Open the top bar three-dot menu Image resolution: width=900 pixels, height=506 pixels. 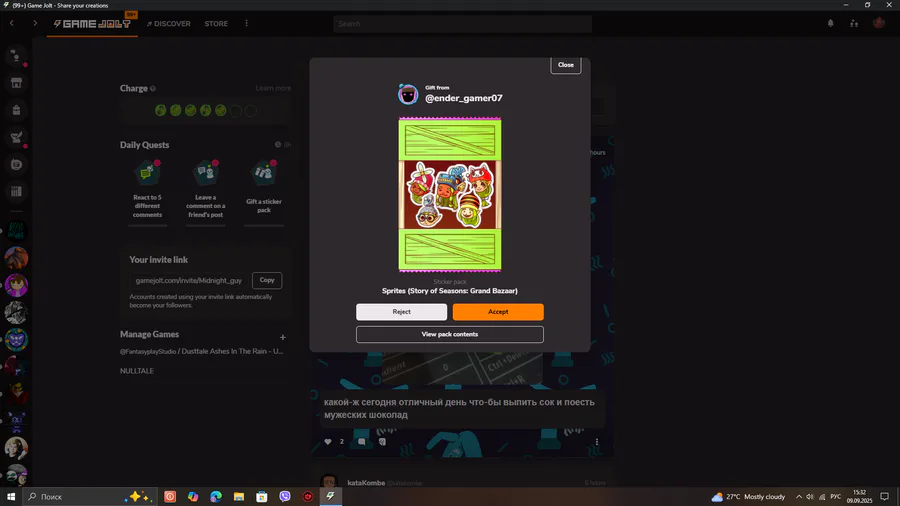coord(246,24)
